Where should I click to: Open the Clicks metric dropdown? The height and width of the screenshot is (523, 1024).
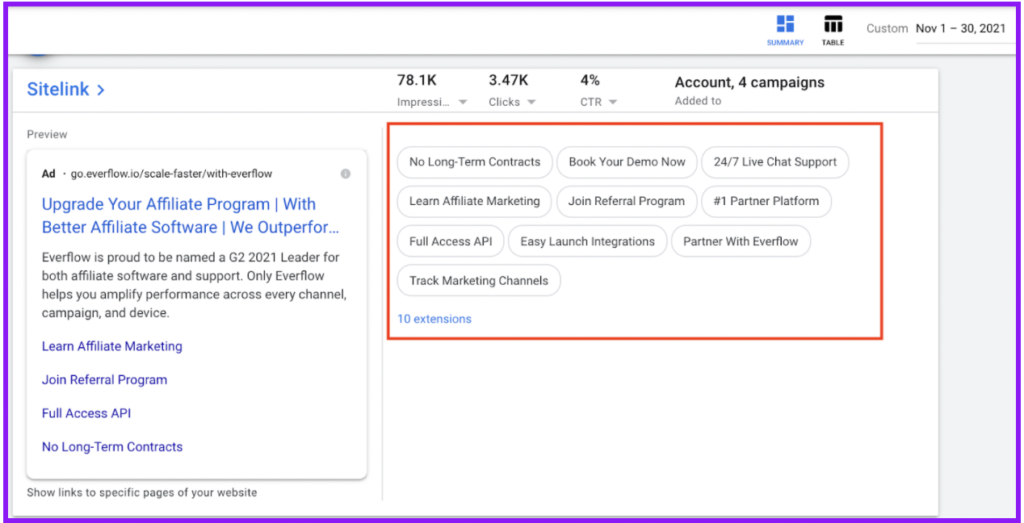pos(531,102)
